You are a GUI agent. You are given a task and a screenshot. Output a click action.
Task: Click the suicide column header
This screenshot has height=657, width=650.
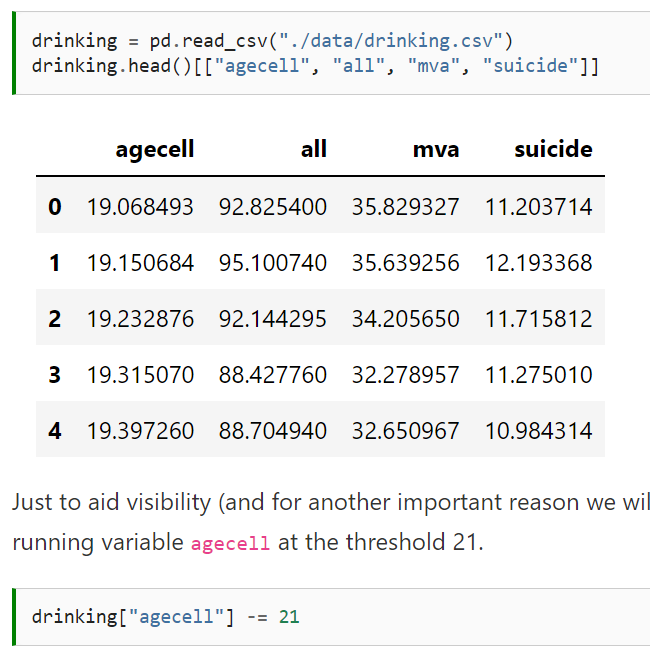pyautogui.click(x=553, y=149)
